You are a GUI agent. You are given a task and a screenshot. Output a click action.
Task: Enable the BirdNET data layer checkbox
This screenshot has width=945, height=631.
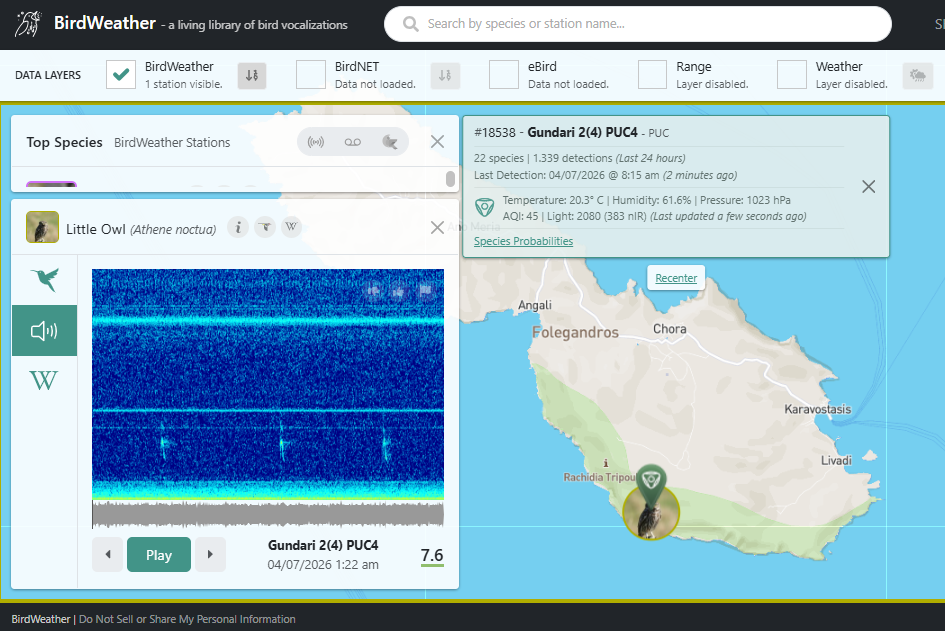pyautogui.click(x=311, y=75)
